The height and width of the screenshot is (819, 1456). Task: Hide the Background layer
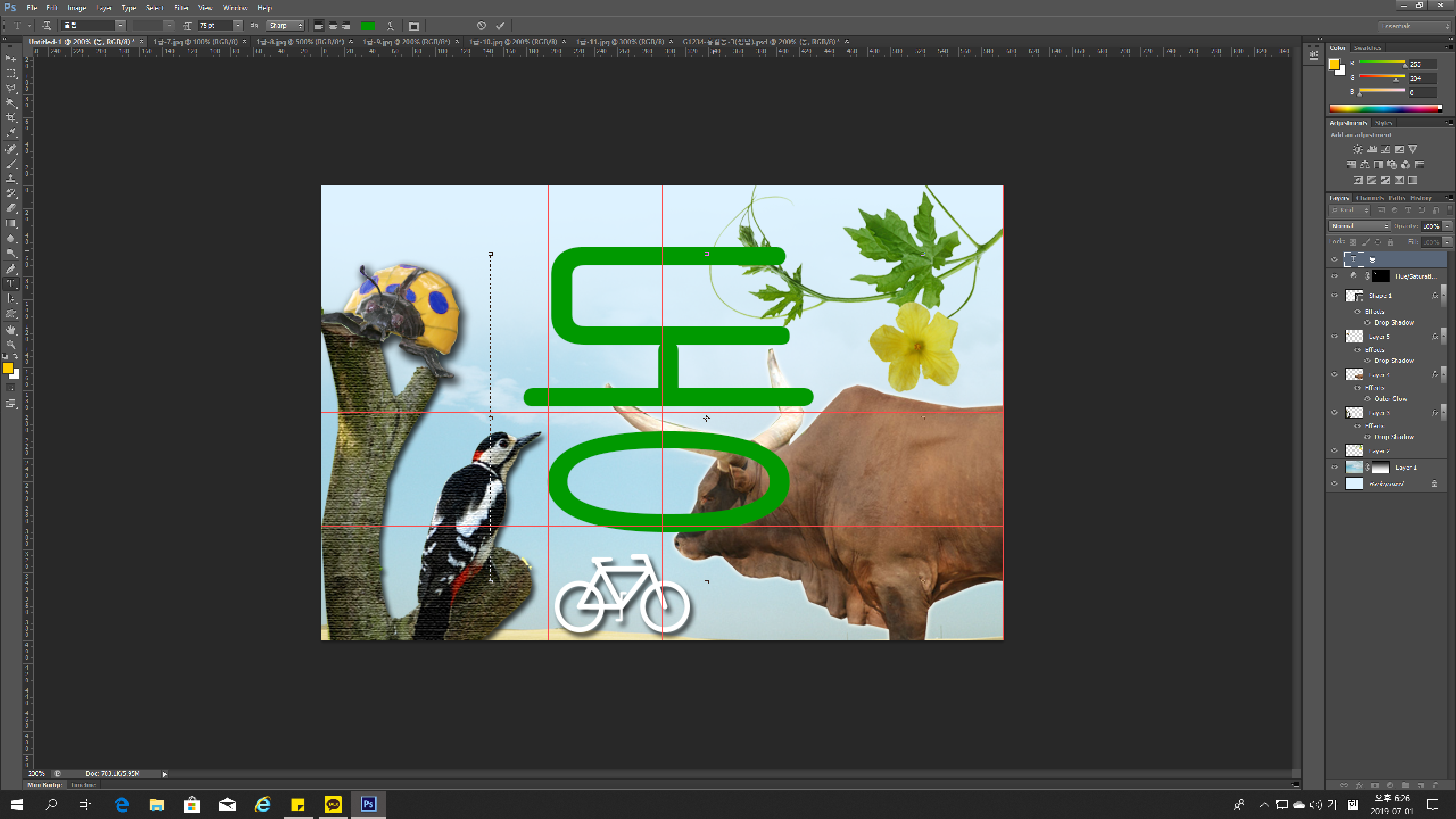pos(1334,484)
